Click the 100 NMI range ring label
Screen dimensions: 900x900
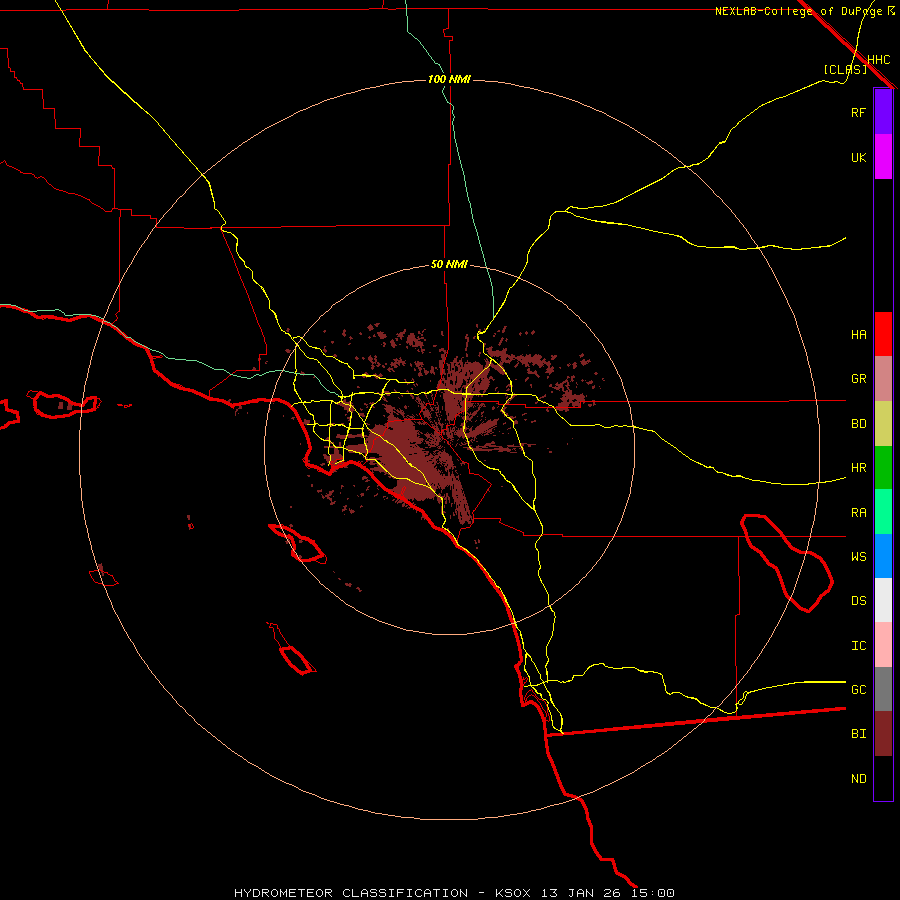click(449, 79)
